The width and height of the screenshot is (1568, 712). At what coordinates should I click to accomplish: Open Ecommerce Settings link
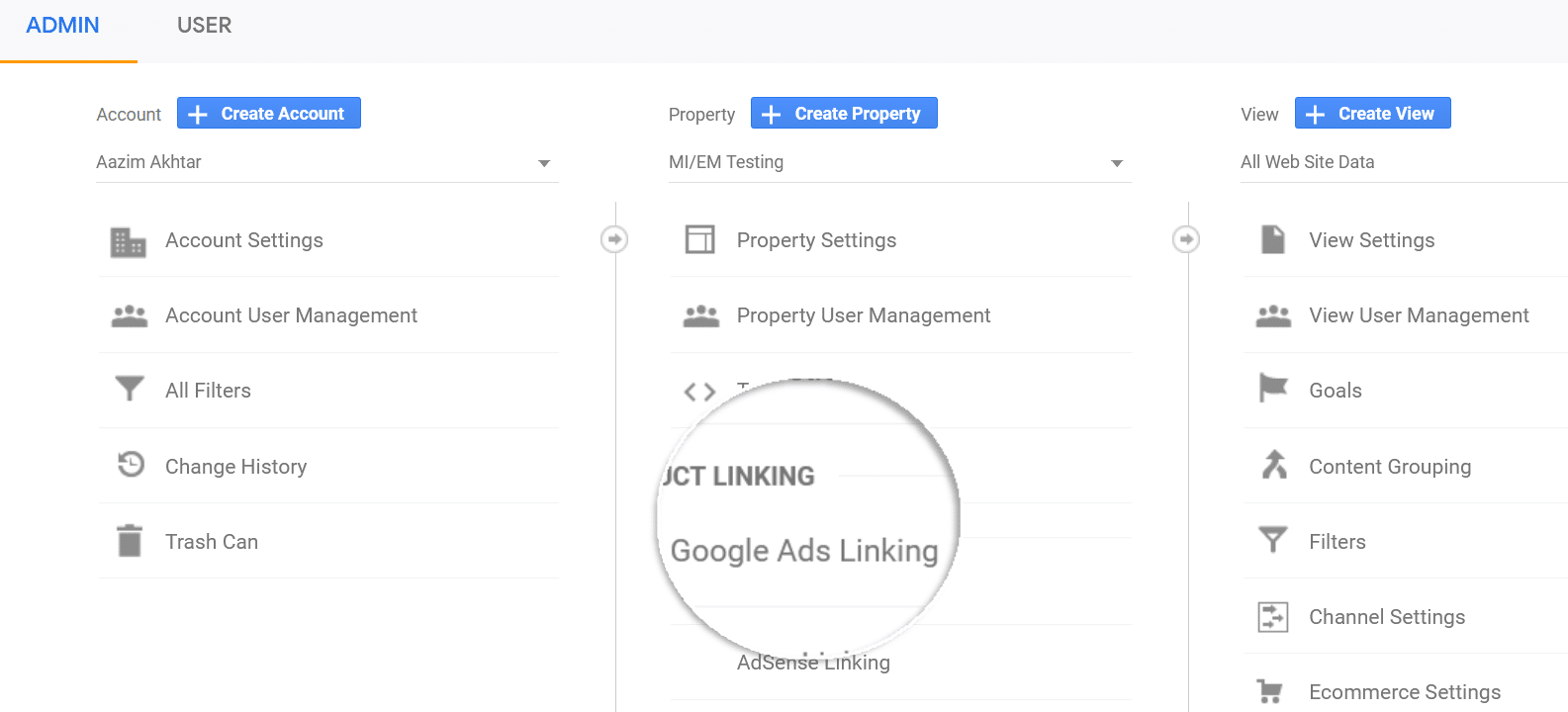tap(1405, 692)
